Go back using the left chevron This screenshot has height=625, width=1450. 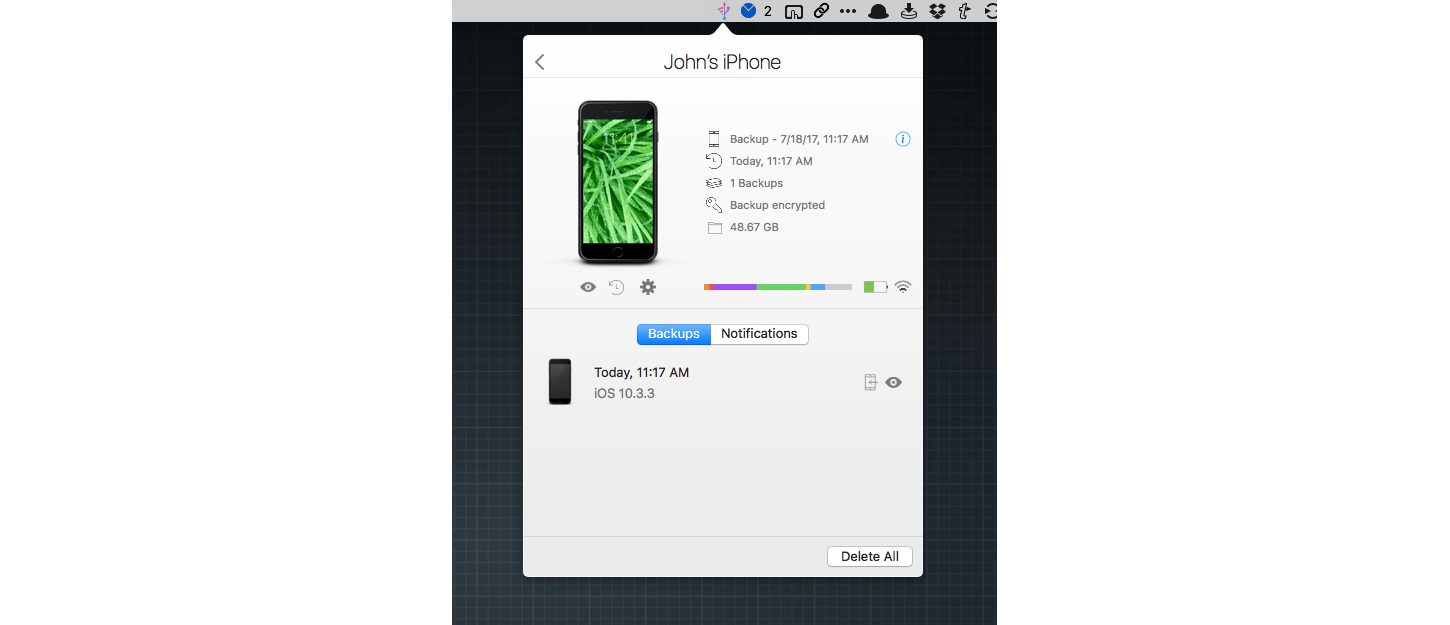tap(540, 62)
